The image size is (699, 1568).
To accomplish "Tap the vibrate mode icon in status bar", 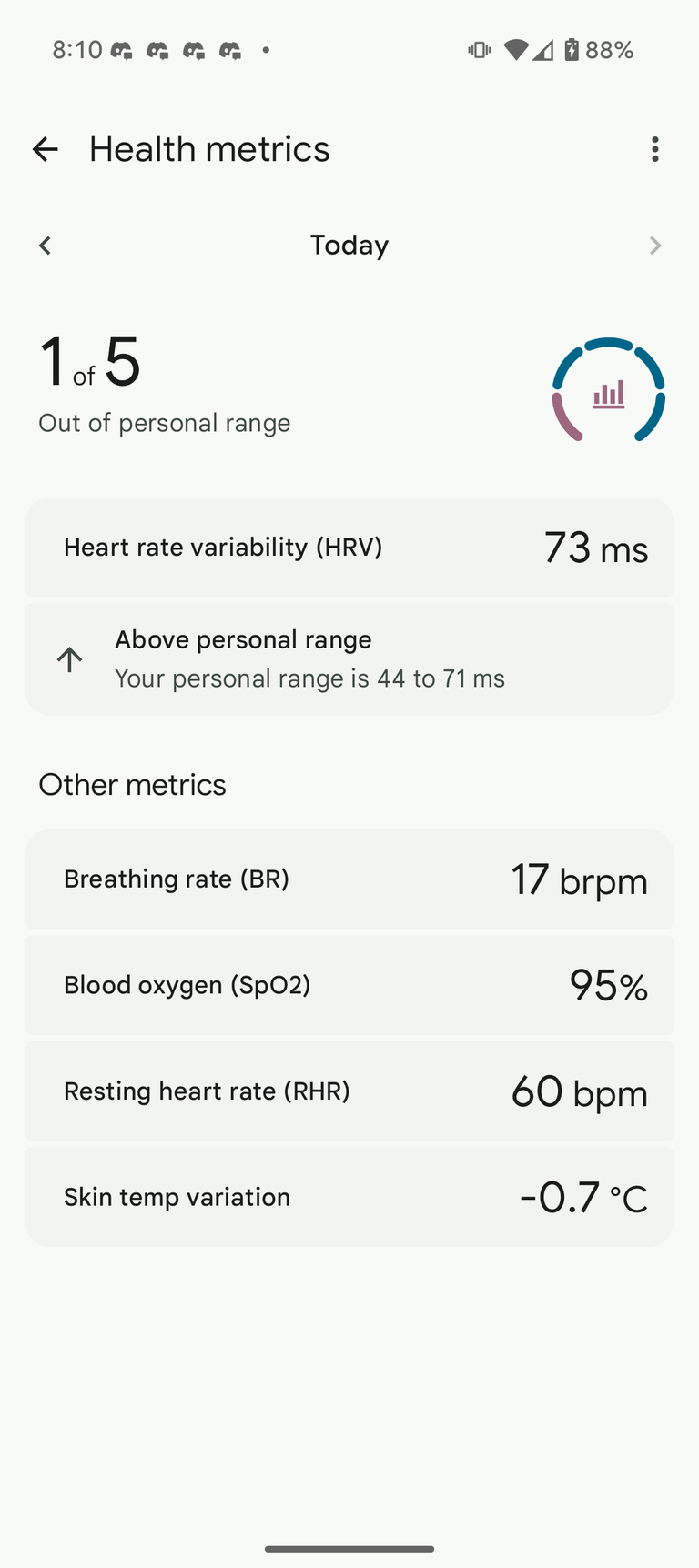I will click(x=479, y=50).
